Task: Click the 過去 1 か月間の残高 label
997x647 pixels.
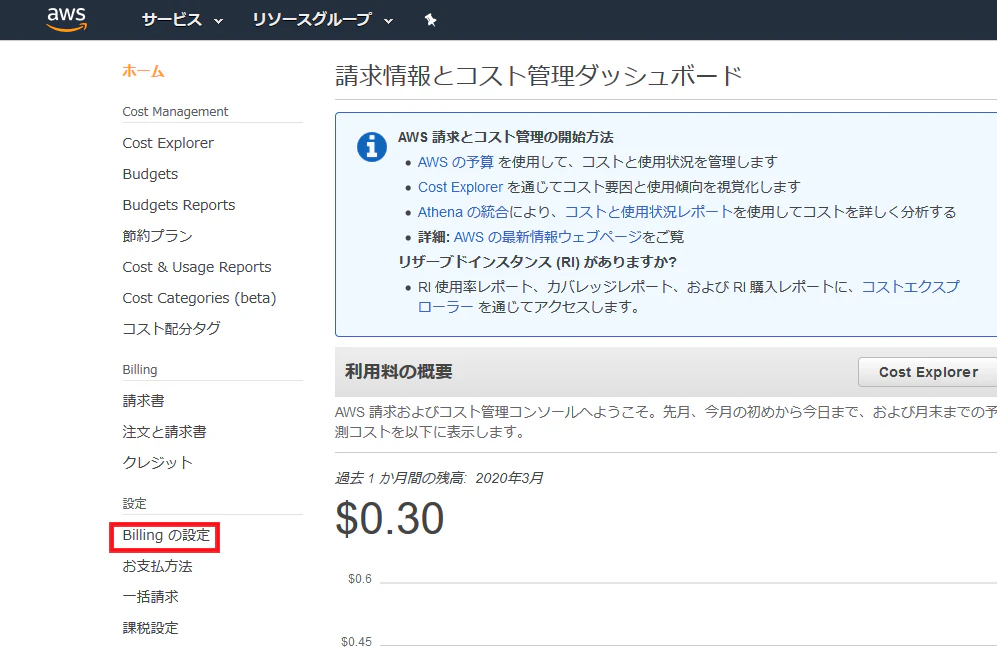Action: pyautogui.click(x=400, y=478)
